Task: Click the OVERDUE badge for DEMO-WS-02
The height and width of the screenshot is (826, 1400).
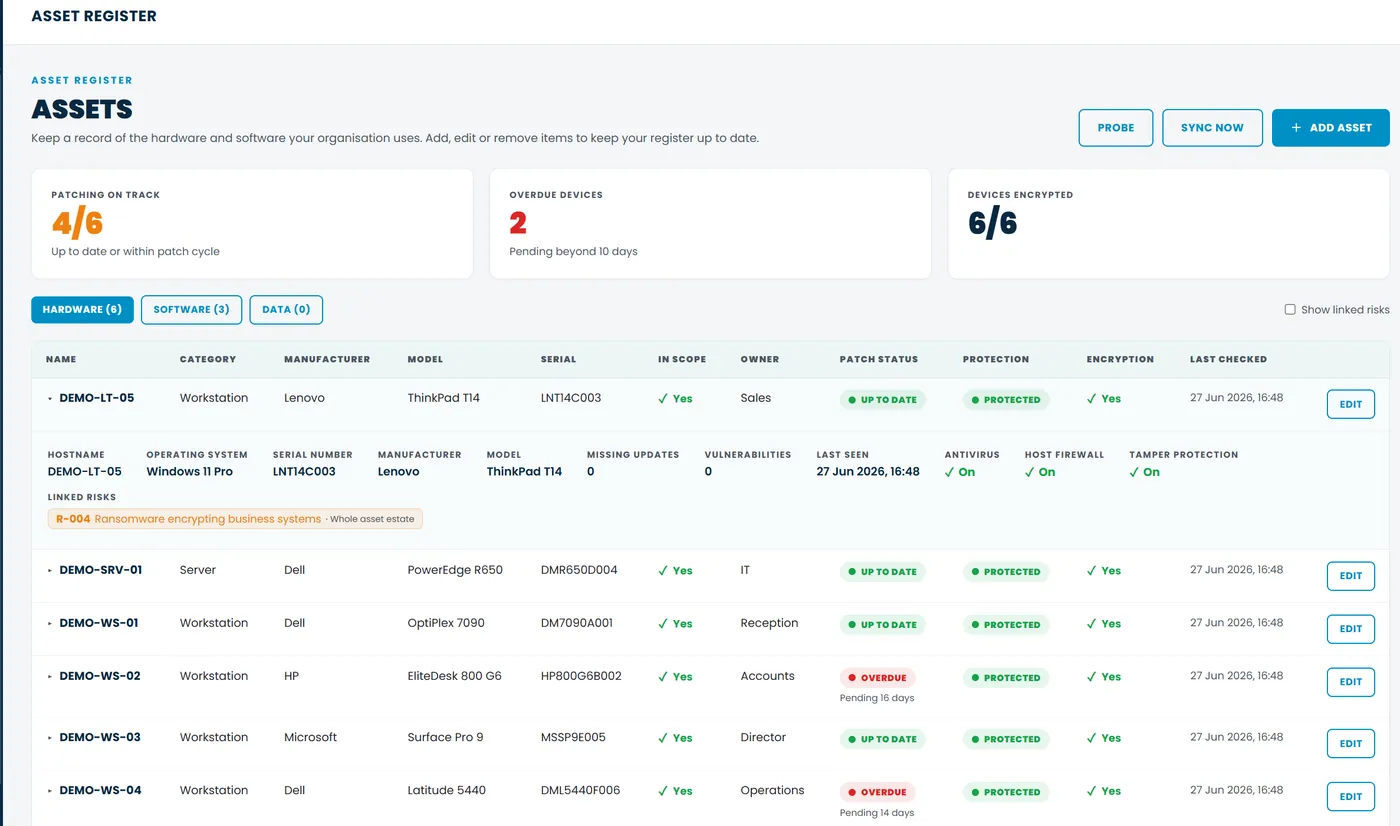Action: click(x=878, y=678)
